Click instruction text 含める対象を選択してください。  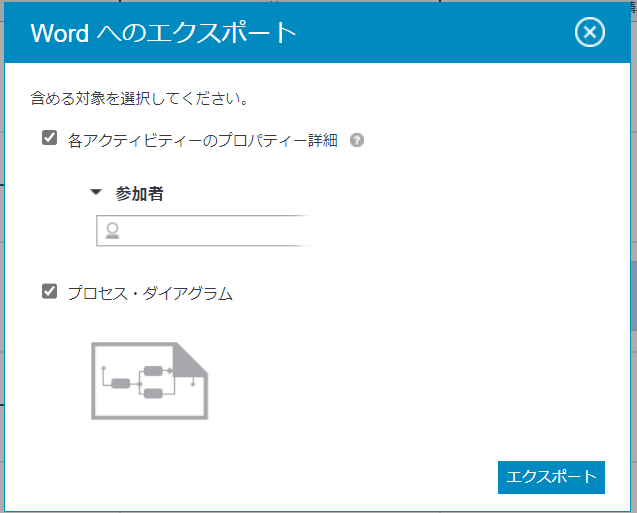139,98
